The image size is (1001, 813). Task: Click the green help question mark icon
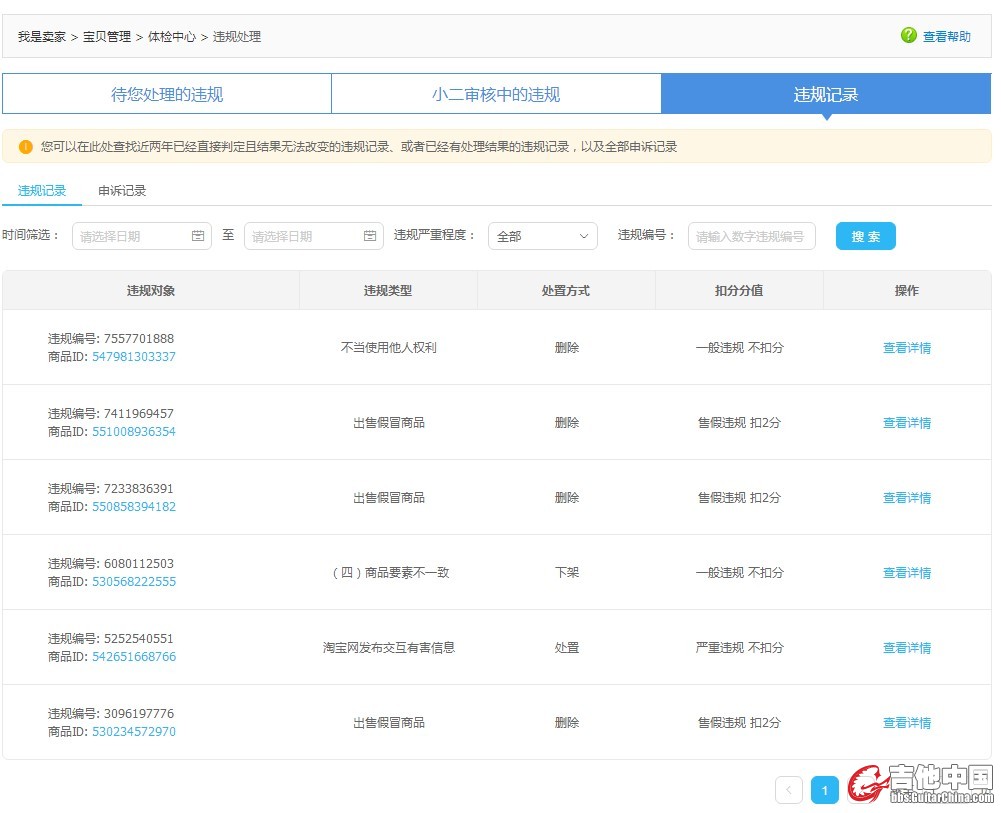click(908, 36)
